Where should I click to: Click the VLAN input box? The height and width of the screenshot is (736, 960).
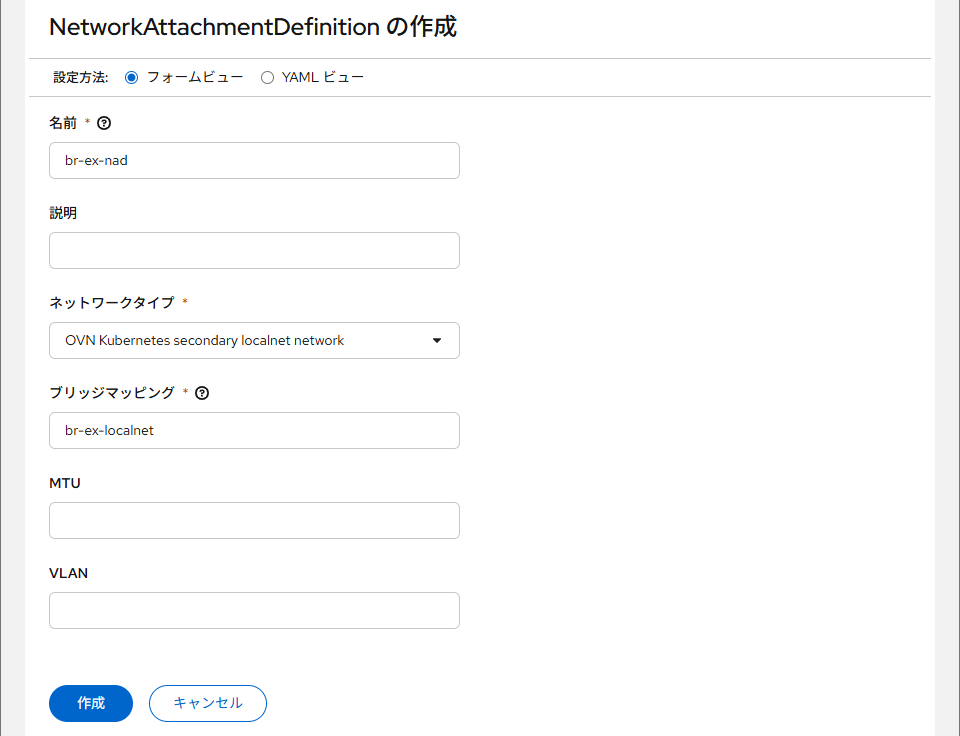254,610
